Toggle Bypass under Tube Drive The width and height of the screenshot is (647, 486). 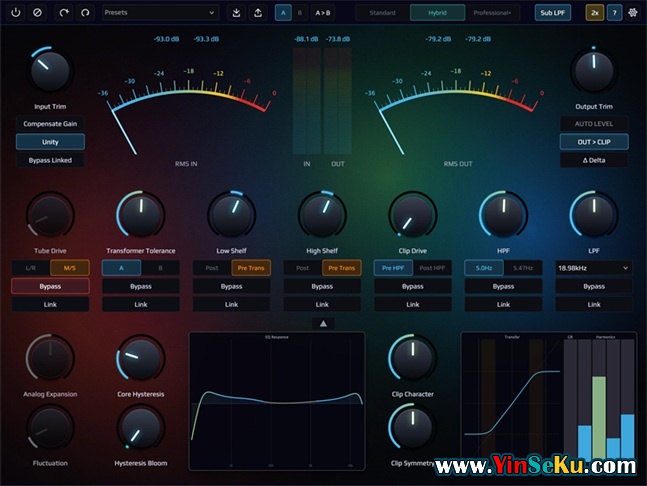click(50, 286)
